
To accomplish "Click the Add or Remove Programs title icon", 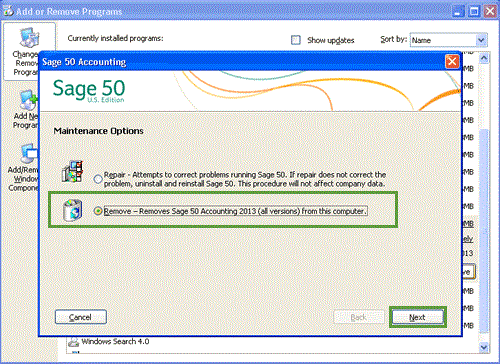I will [8, 11].
